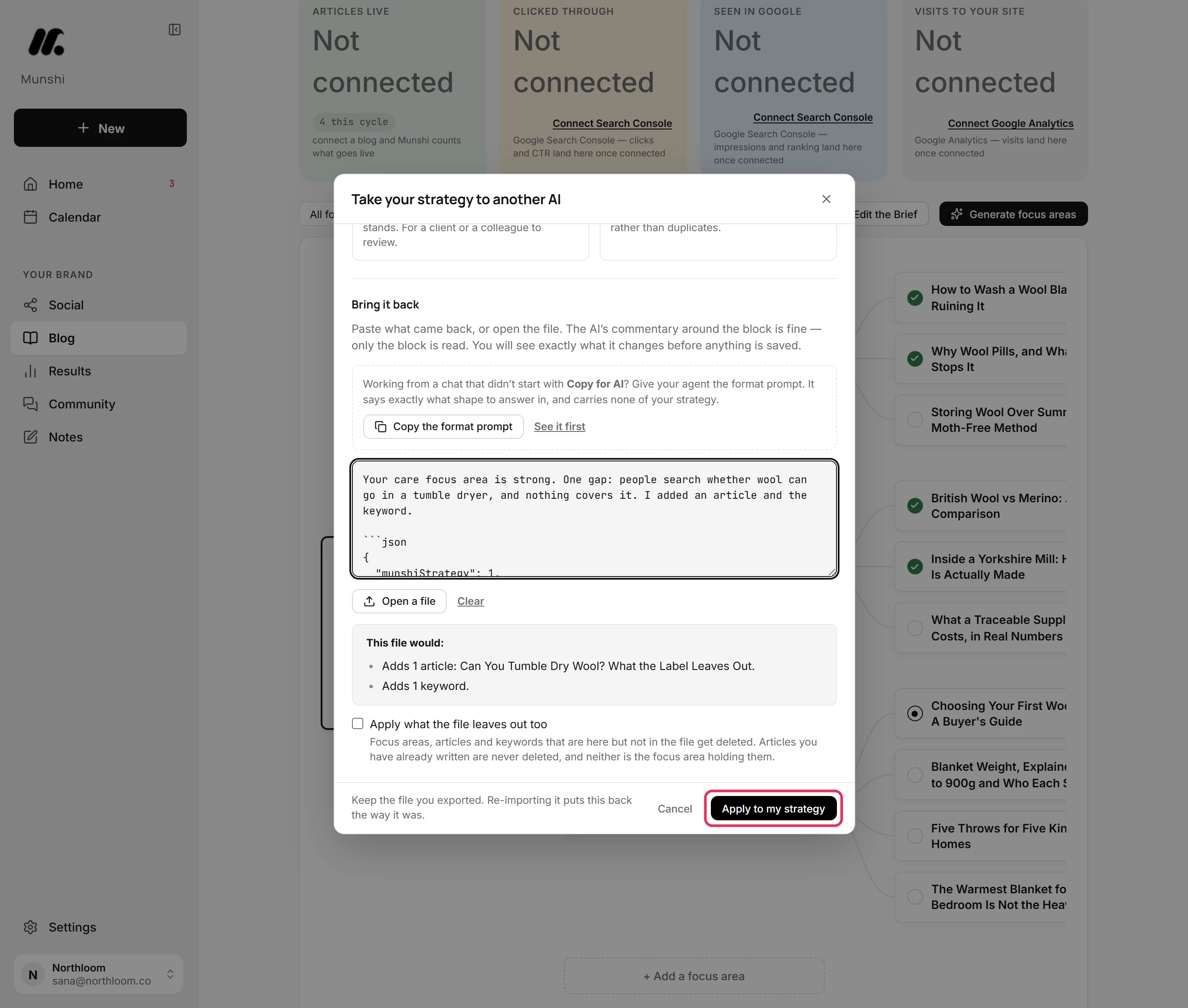Open Home in the sidebar
This screenshot has width=1188, height=1008.
tap(98, 184)
